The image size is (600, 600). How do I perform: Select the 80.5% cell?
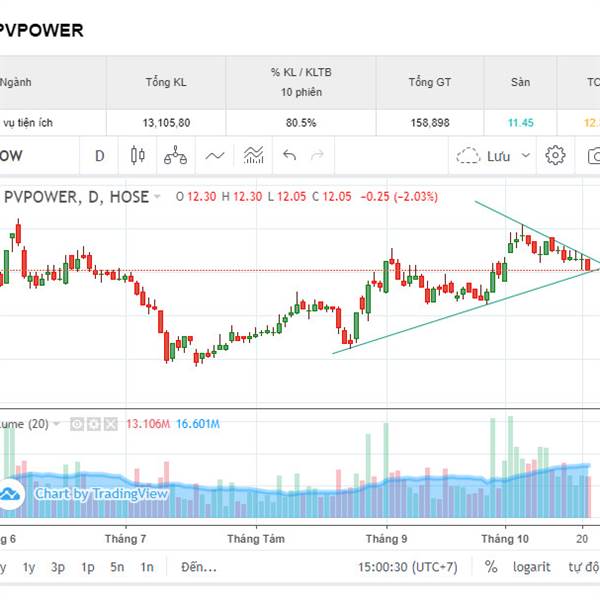tap(301, 123)
